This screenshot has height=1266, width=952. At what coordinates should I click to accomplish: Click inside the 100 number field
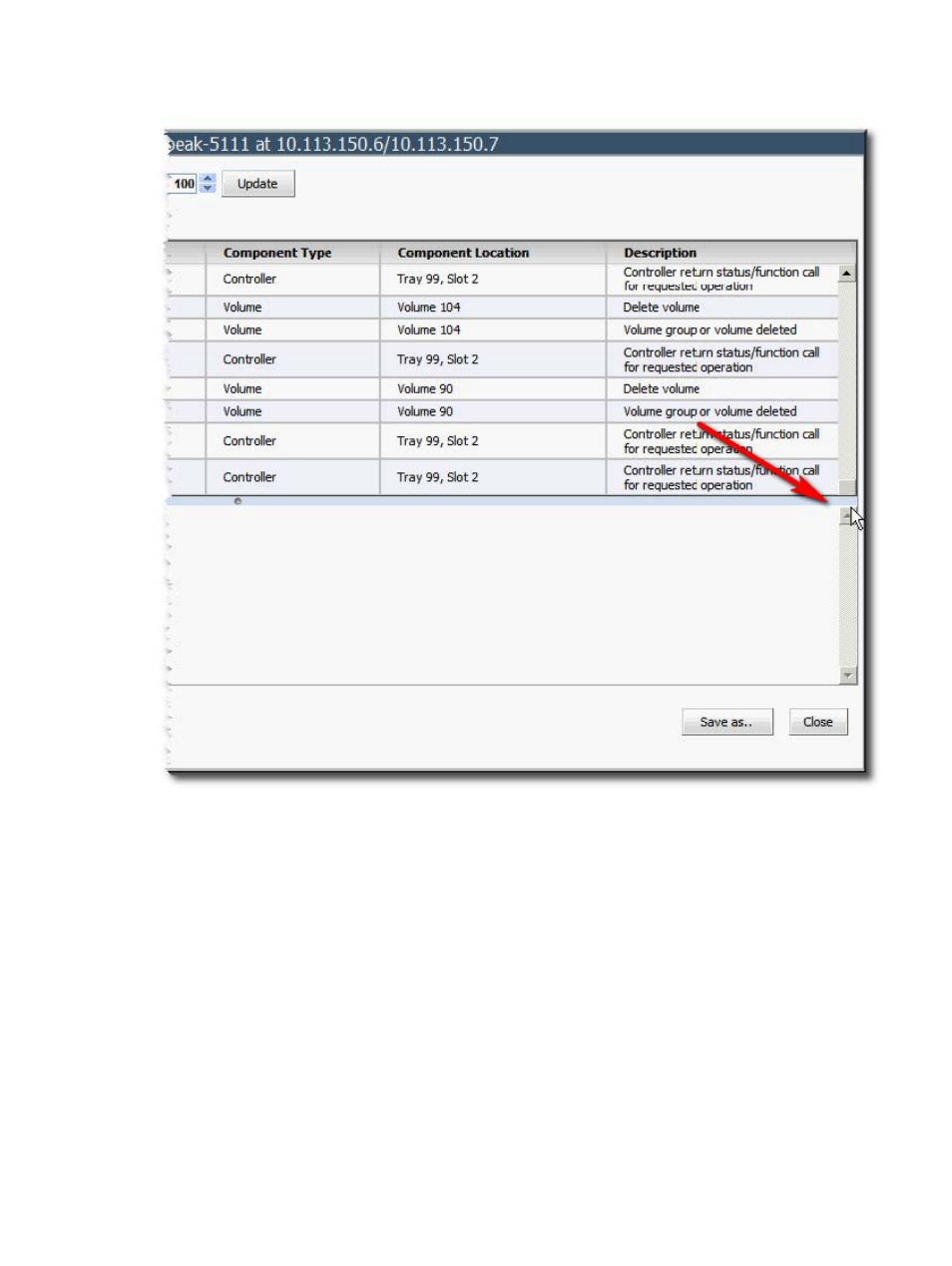point(183,184)
